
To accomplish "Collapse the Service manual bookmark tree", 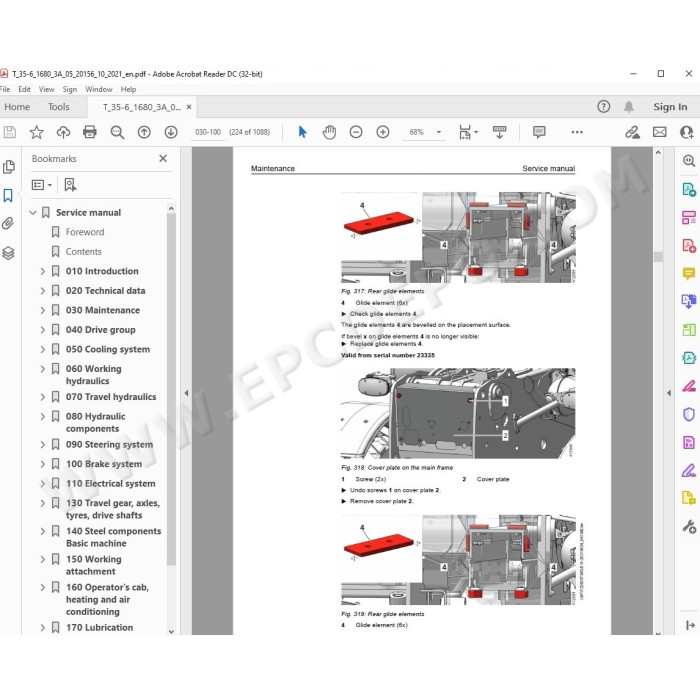I will (33, 212).
